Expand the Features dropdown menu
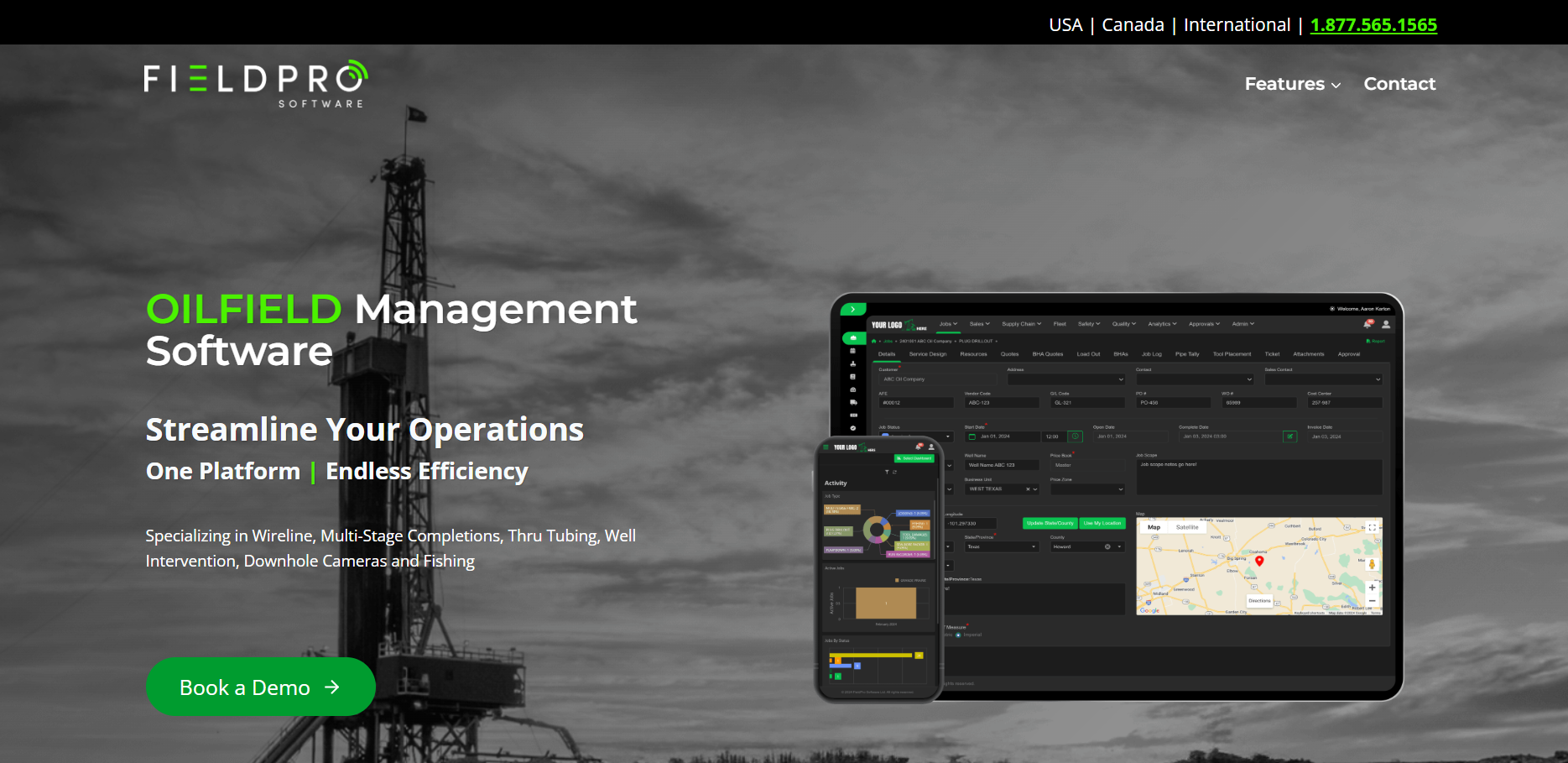 coord(1292,84)
